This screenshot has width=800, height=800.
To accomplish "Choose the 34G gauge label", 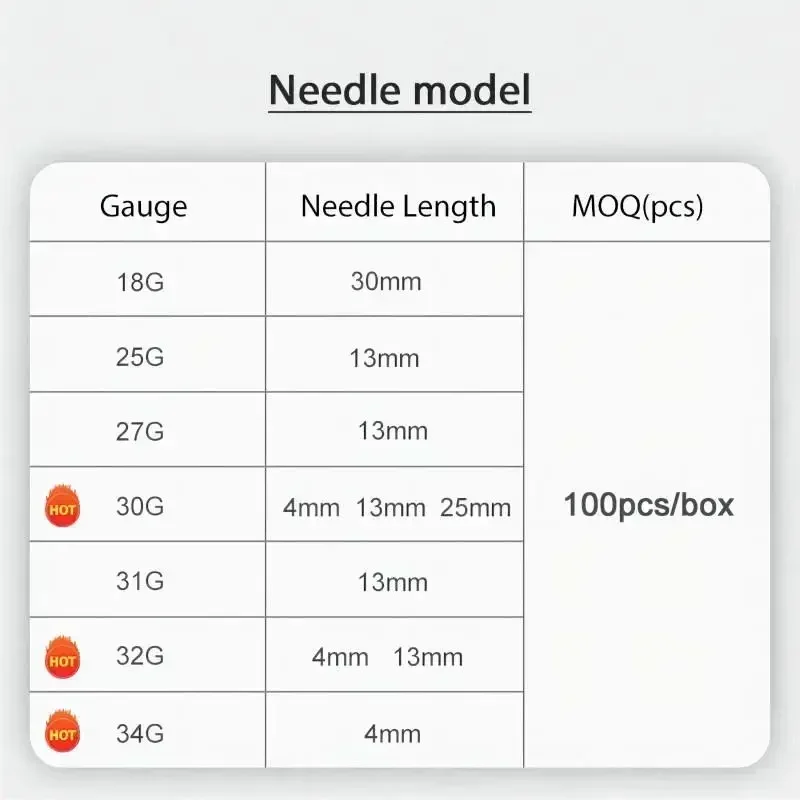I will click(140, 734).
